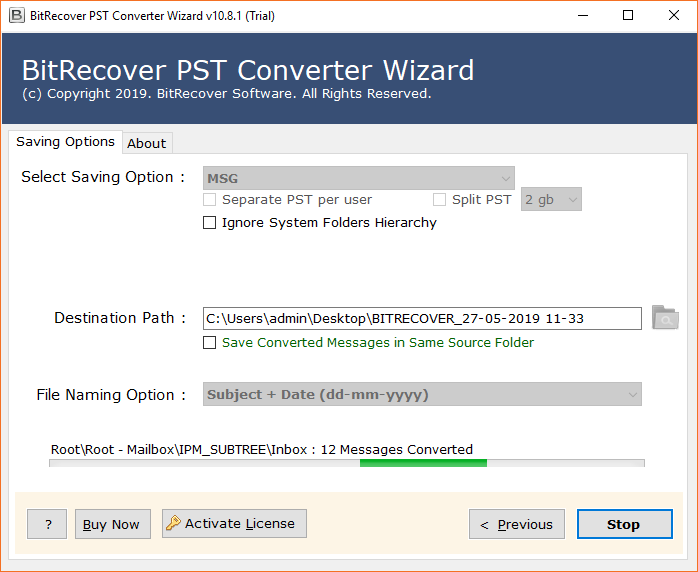698x572 pixels.
Task: Click the Buy Now button
Action: (x=113, y=524)
